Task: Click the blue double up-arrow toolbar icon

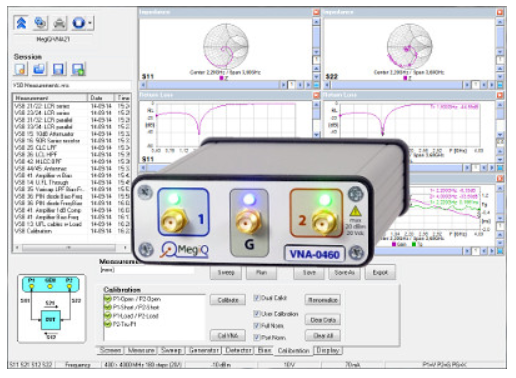Action: click(21, 23)
